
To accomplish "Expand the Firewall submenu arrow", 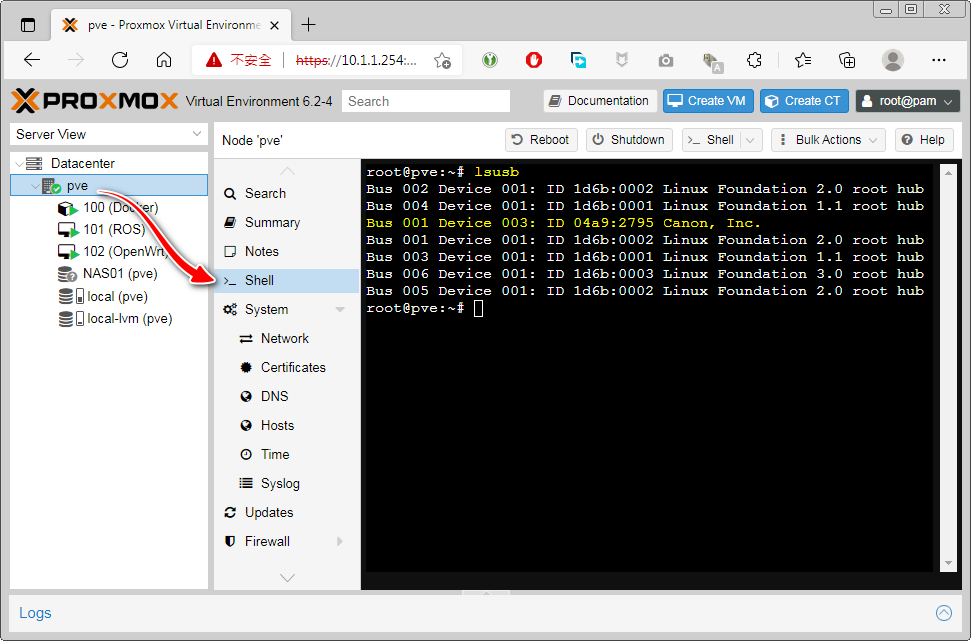I will coord(340,542).
